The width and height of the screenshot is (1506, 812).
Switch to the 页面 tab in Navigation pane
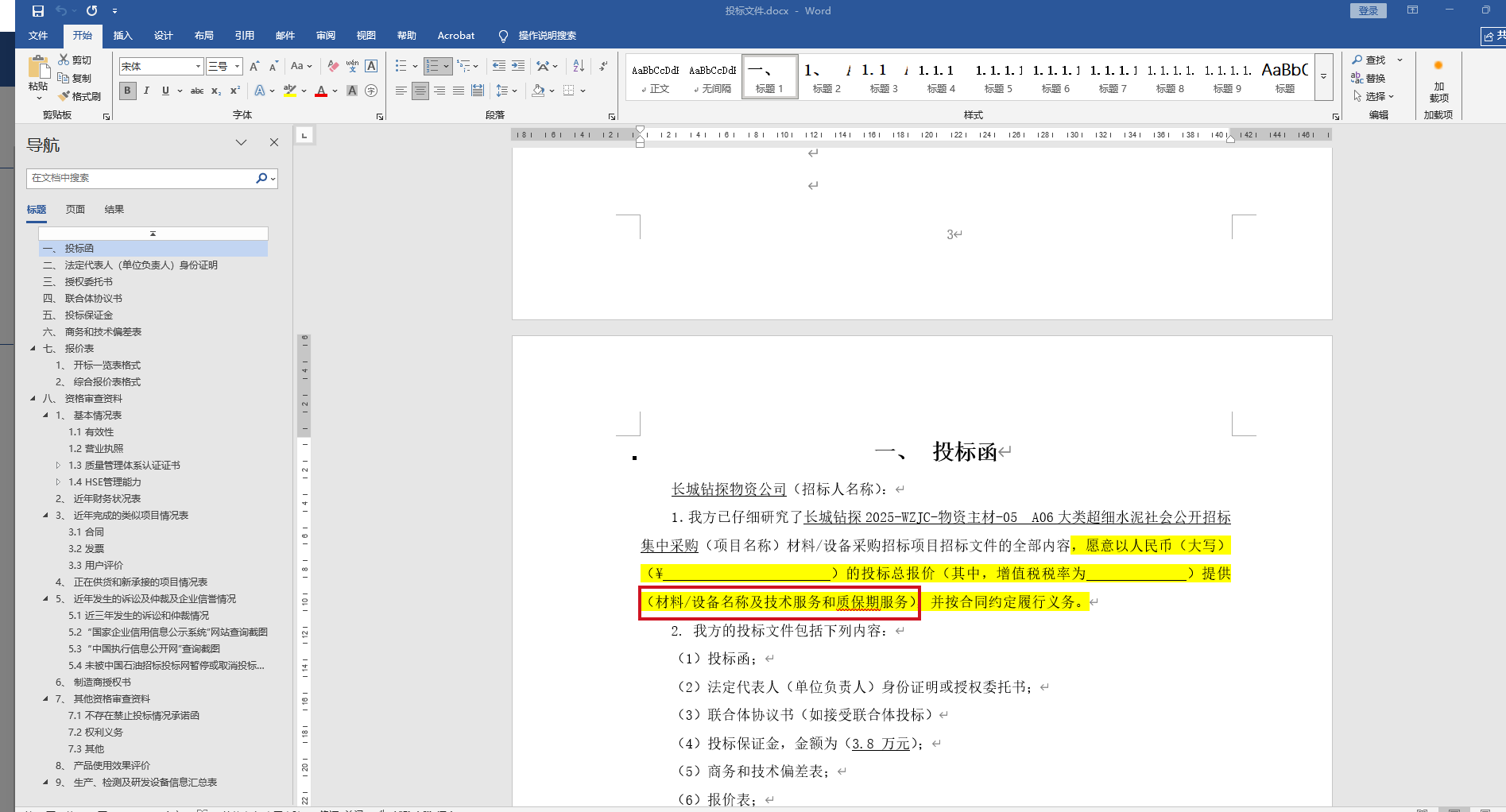(x=75, y=210)
